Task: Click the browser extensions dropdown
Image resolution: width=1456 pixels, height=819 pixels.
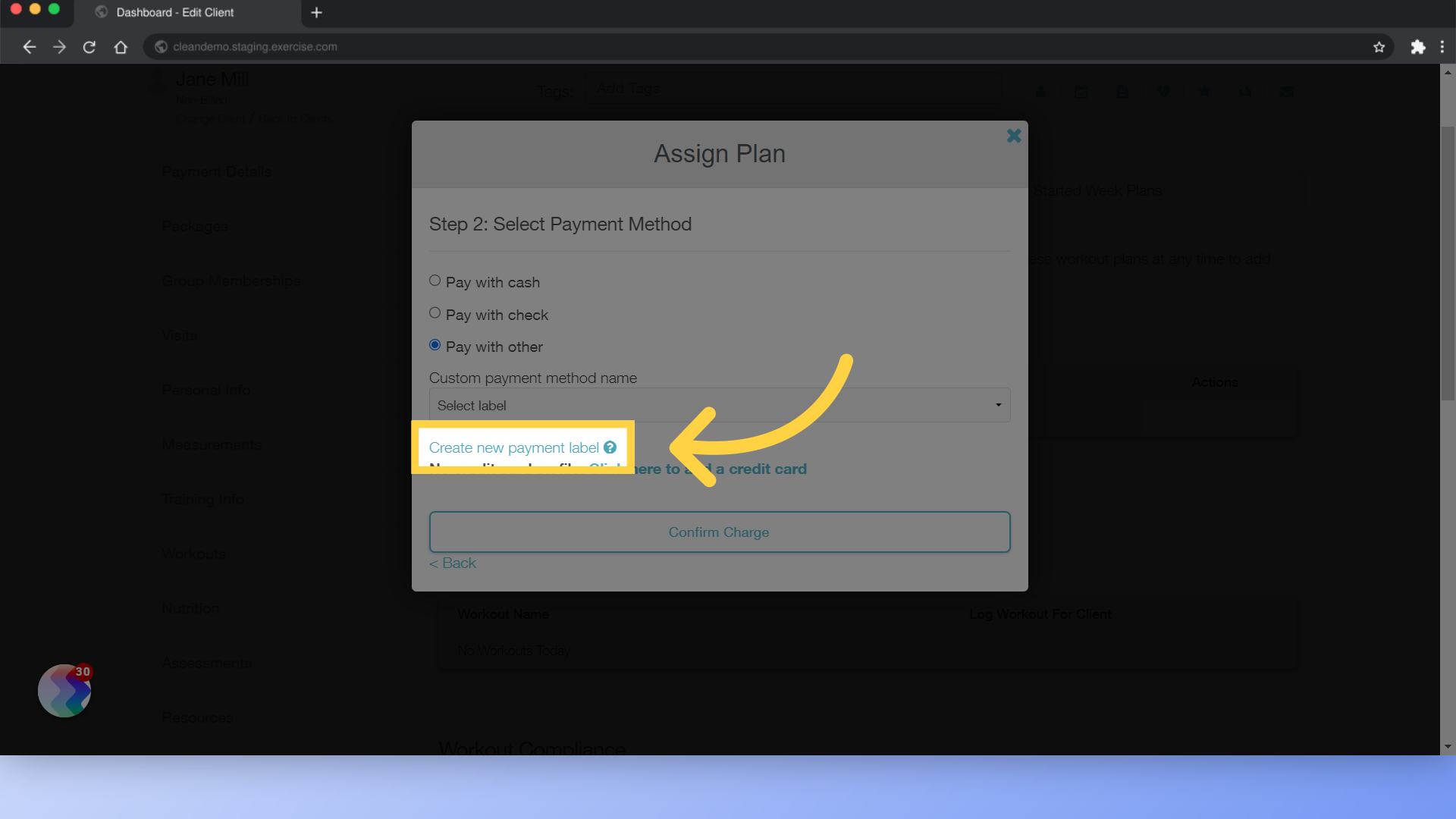Action: coord(1418,46)
